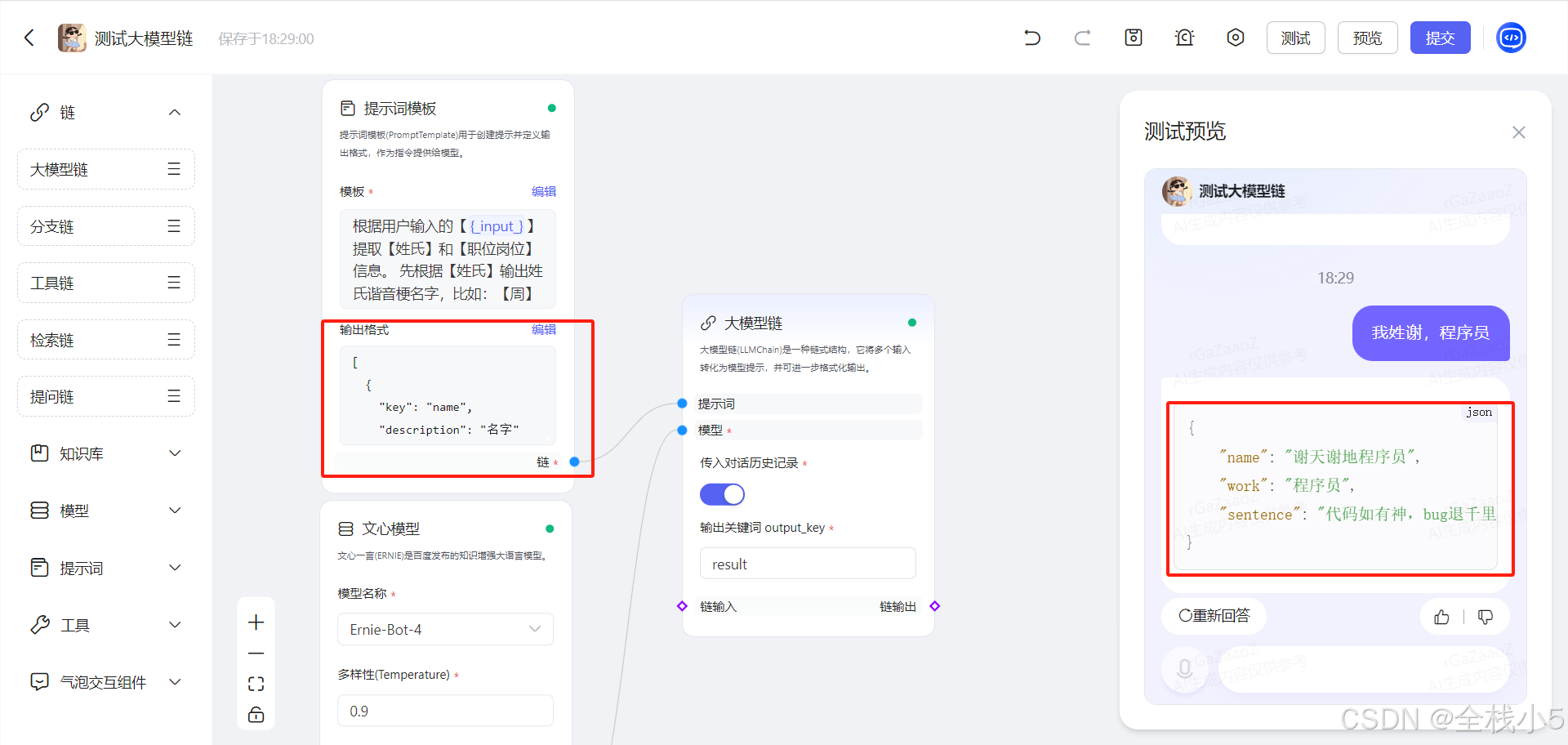The width and height of the screenshot is (1568, 745).
Task: Zoom out the canvas with minus icon
Action: [256, 654]
